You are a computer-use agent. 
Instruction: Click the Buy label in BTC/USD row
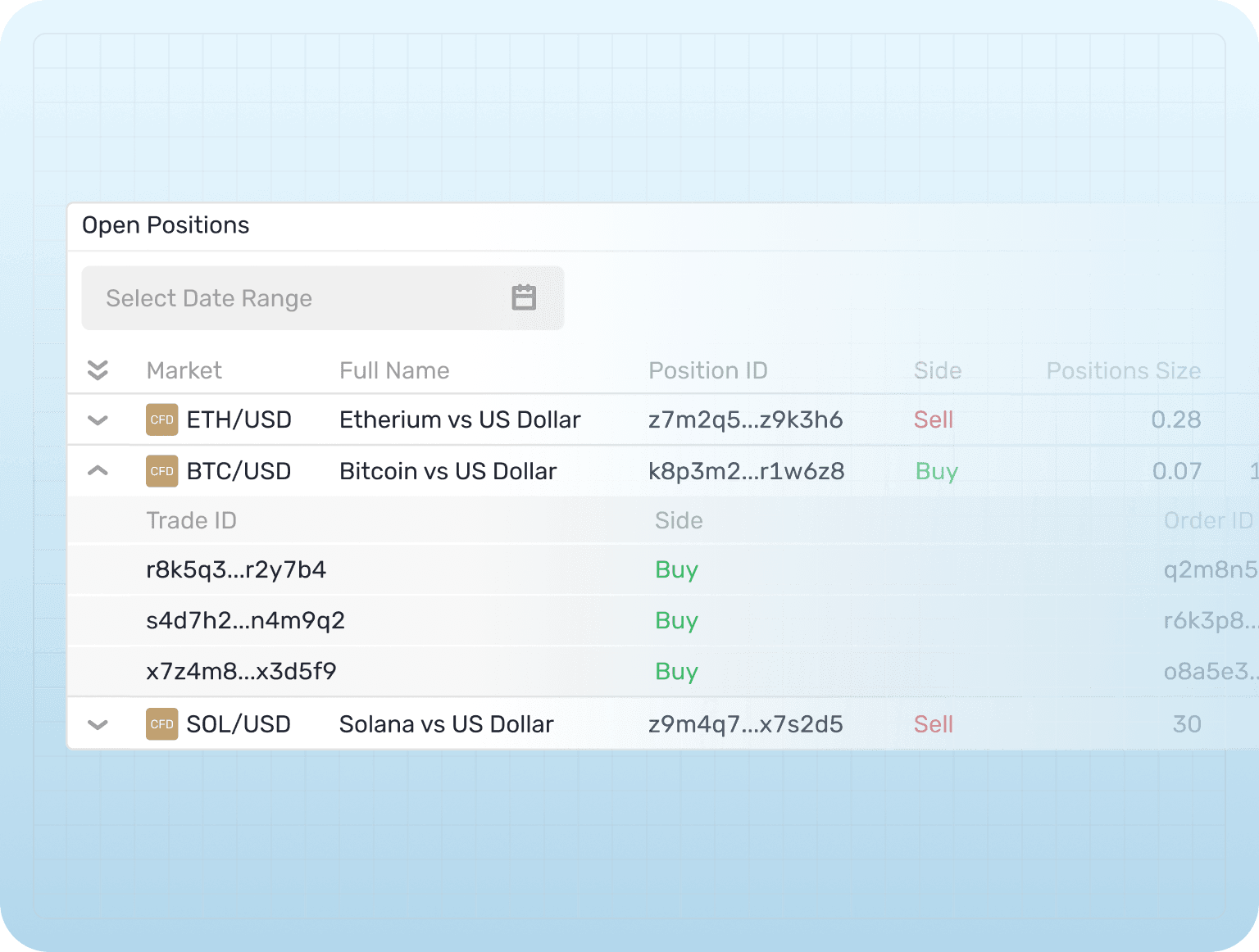937,471
